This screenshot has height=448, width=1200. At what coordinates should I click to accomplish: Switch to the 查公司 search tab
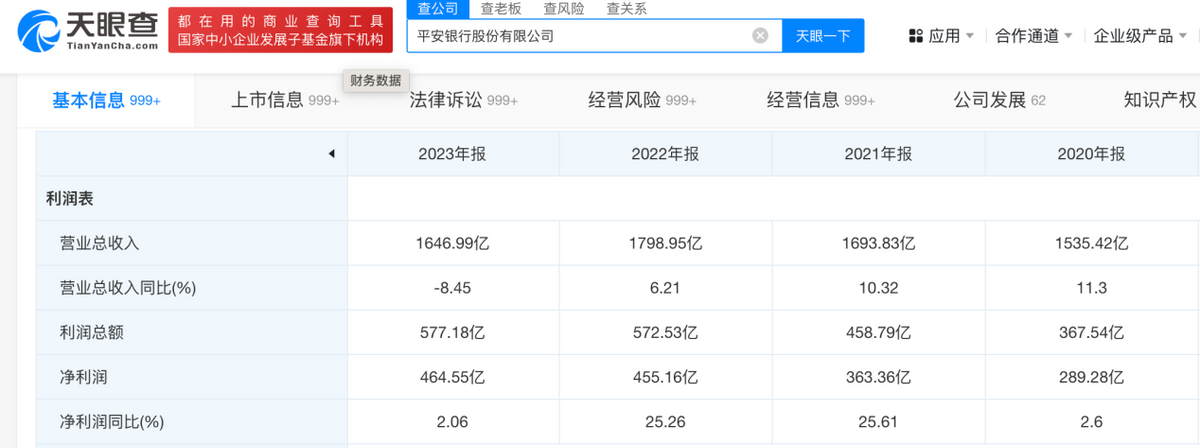point(438,9)
